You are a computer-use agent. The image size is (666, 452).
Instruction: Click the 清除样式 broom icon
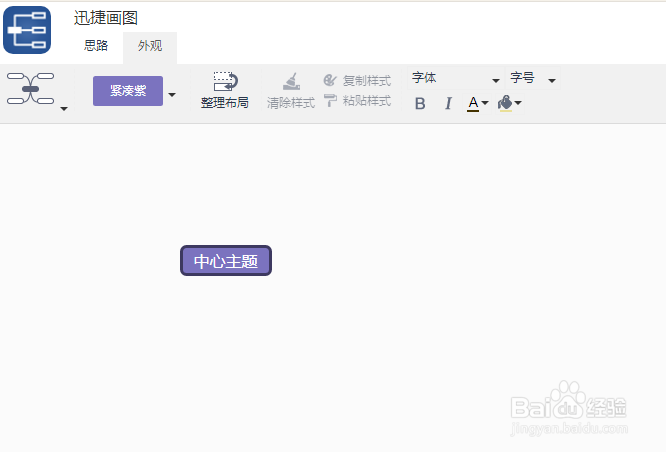(x=291, y=82)
